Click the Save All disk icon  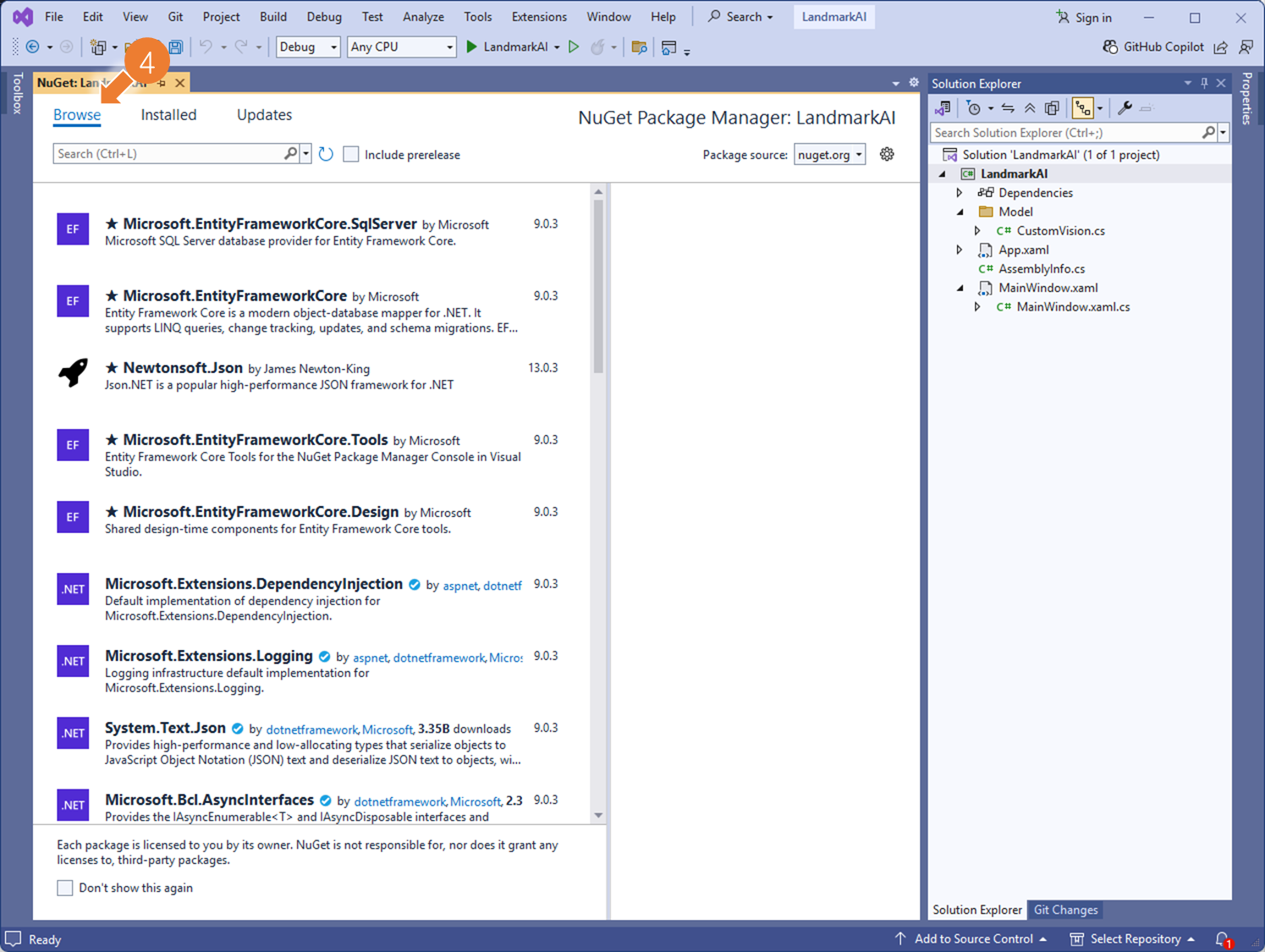click(x=176, y=47)
